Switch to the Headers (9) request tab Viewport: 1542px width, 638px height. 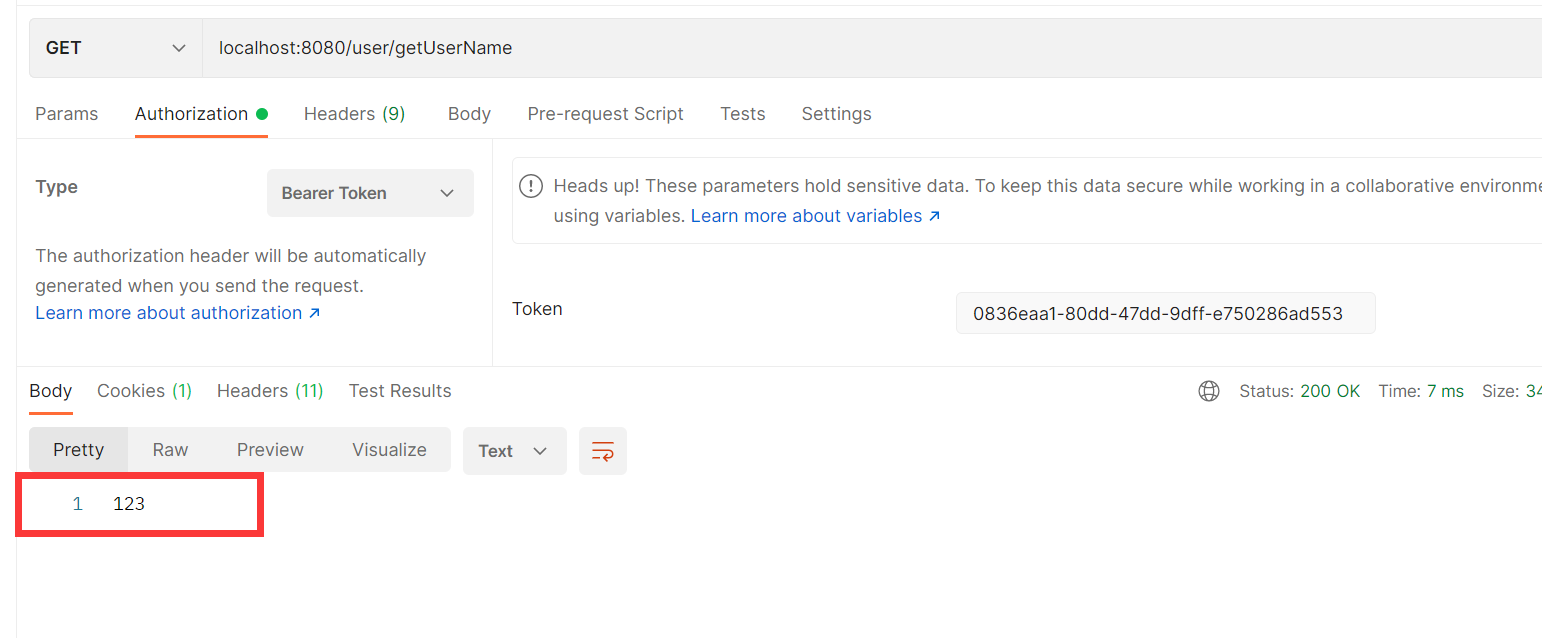coord(354,113)
